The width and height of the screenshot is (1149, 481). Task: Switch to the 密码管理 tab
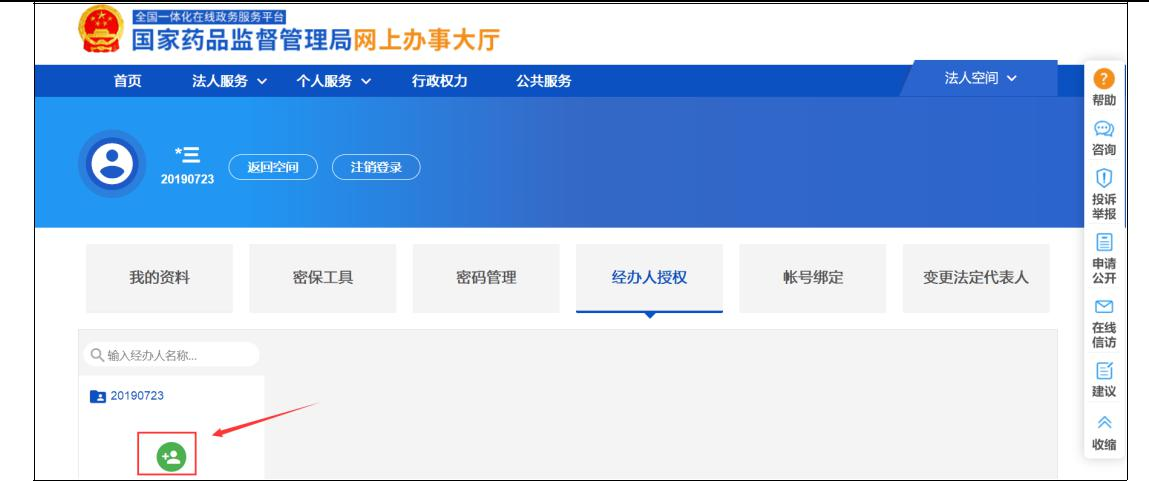point(486,278)
